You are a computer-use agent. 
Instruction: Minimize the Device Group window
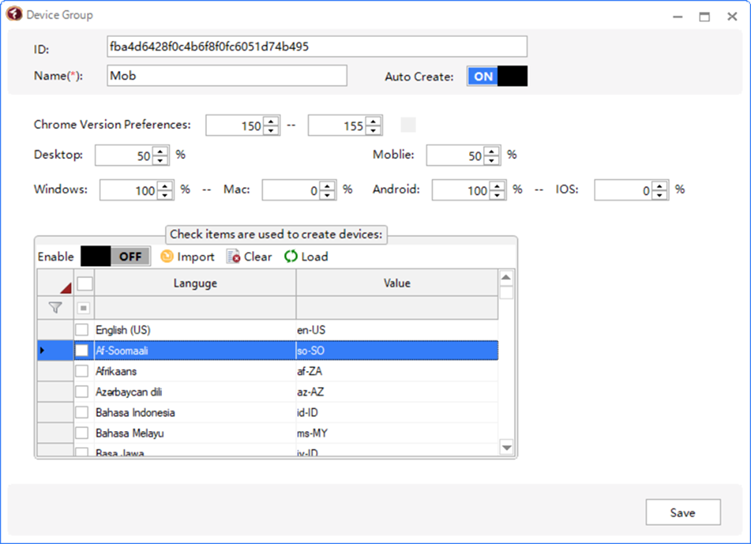(678, 17)
